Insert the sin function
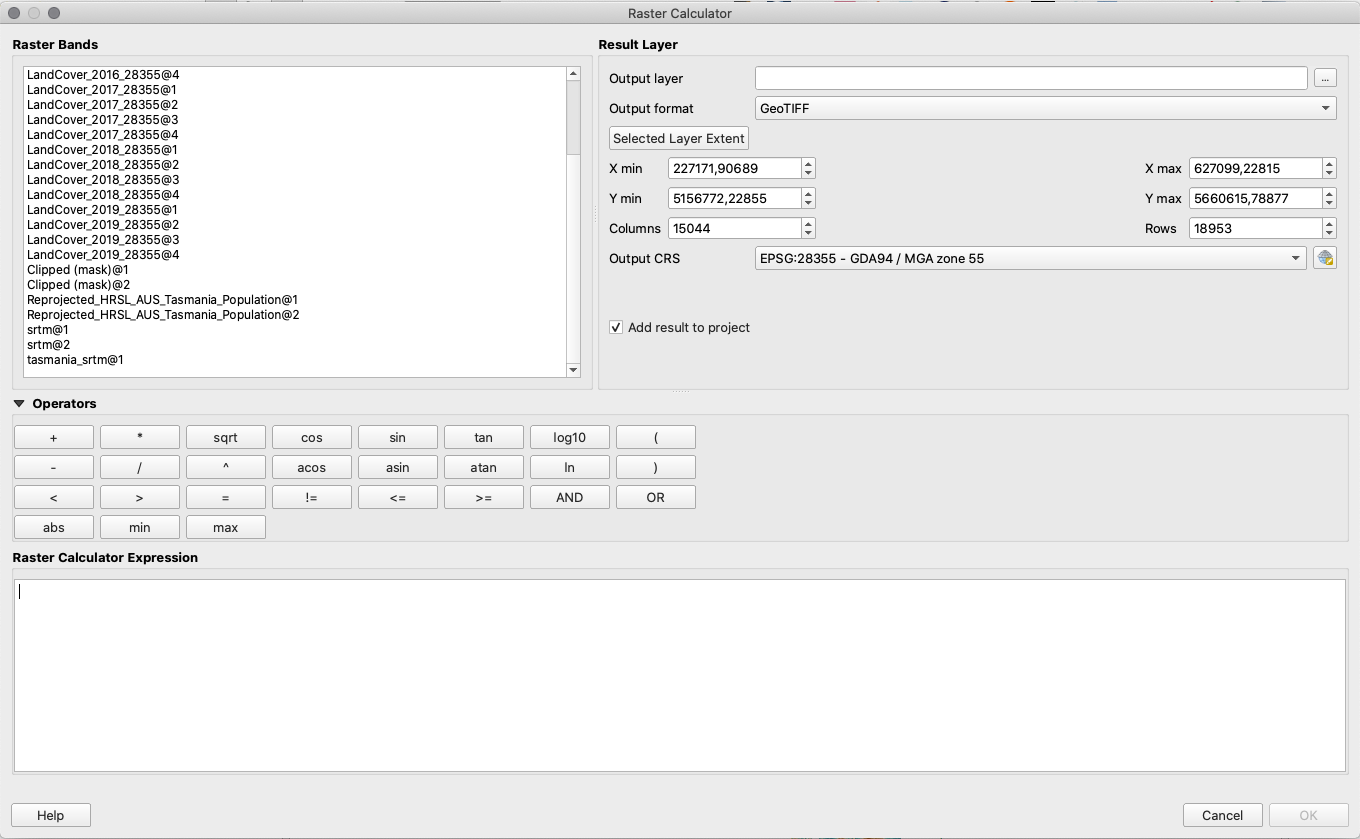1360x839 pixels. coord(398,437)
